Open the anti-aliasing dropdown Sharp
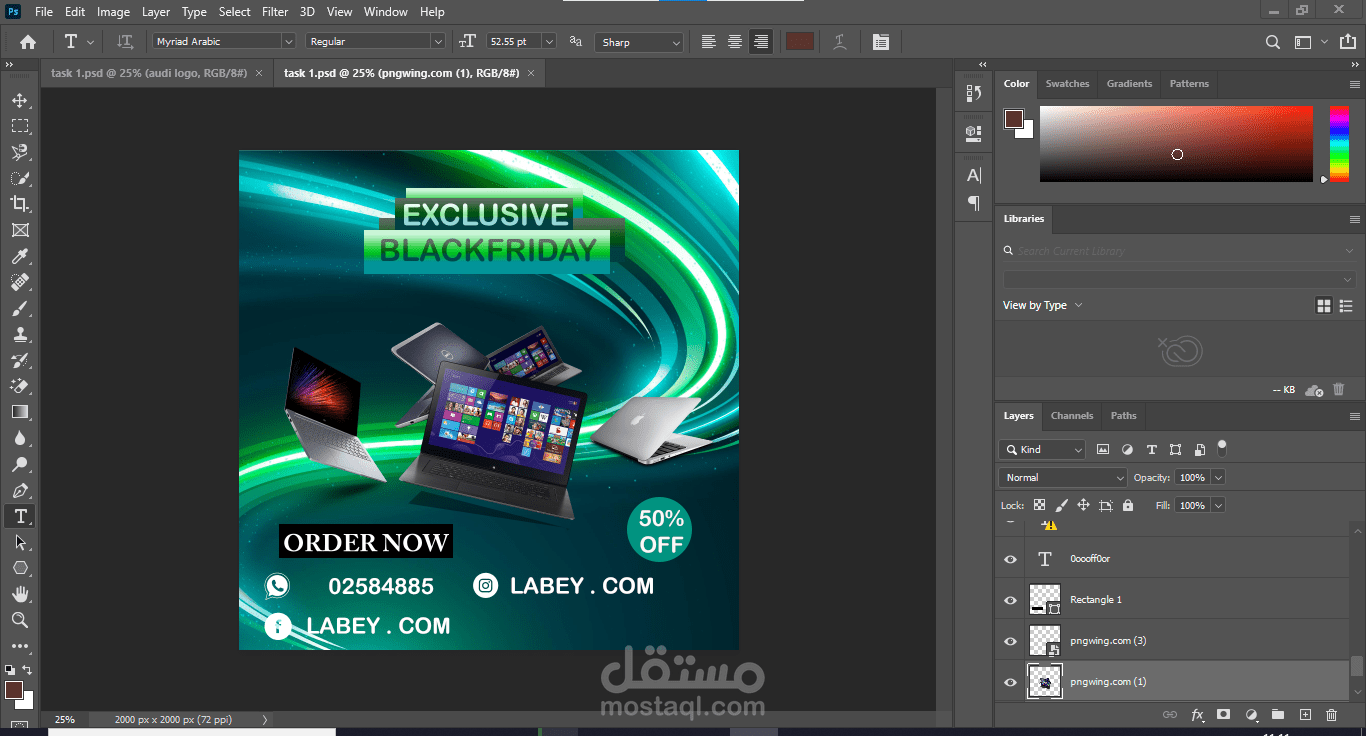The height and width of the screenshot is (736, 1366). point(639,42)
